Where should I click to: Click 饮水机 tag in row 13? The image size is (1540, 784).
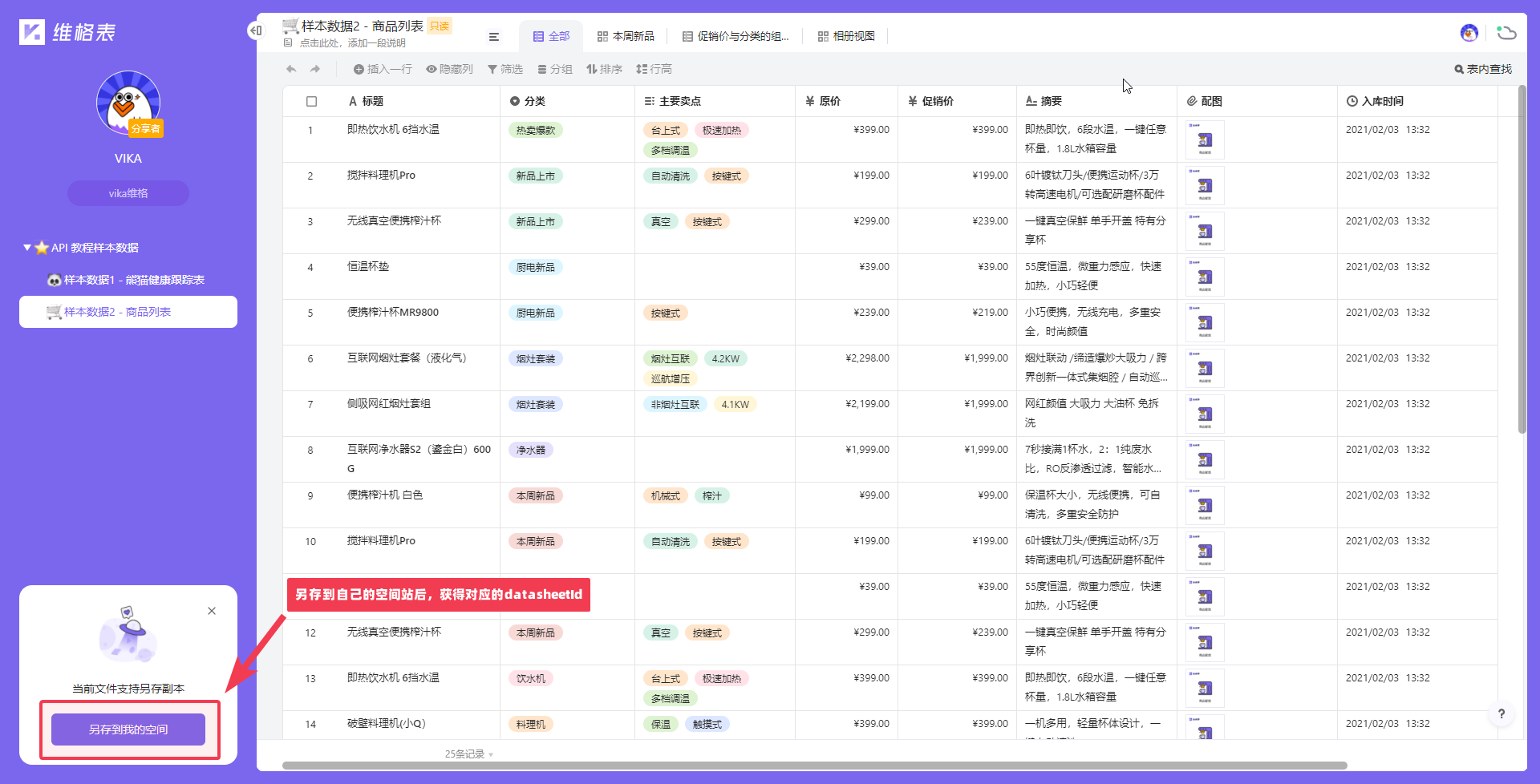(x=531, y=678)
